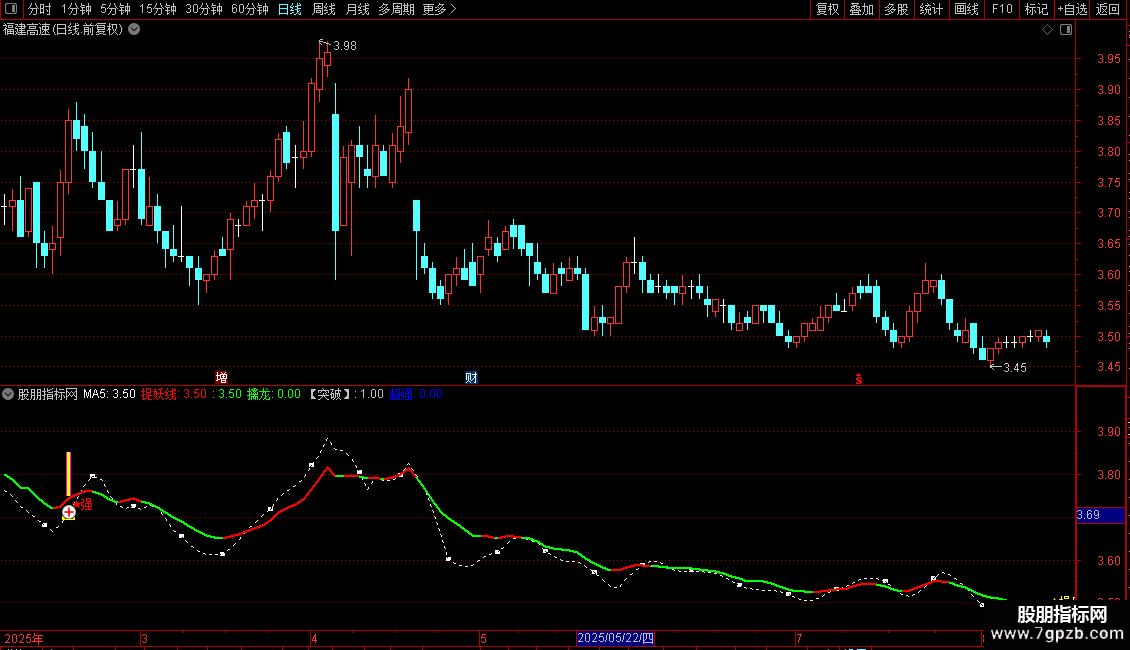The image size is (1130, 650).
Task: Expand the 福建高速 chart title dropdown
Action: pos(134,30)
